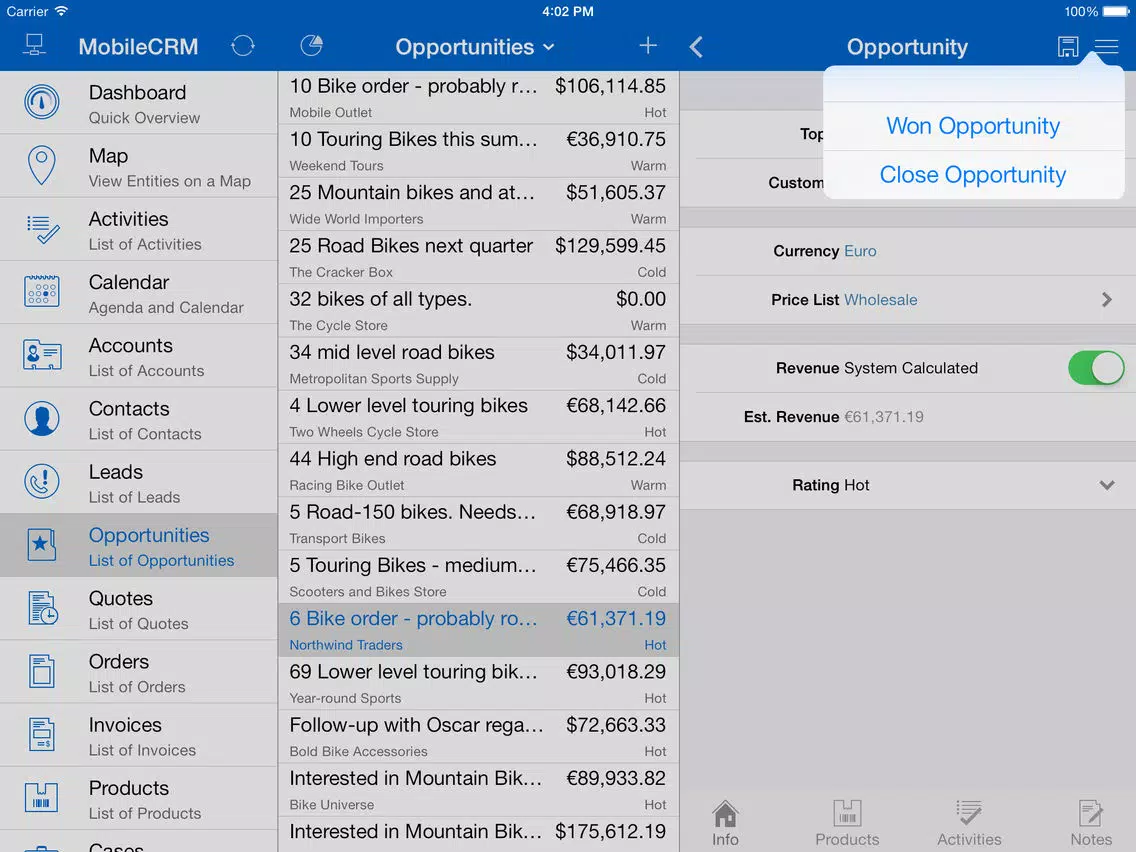Select Interested in Mountain Bik… $175,612.19 row

(478, 835)
